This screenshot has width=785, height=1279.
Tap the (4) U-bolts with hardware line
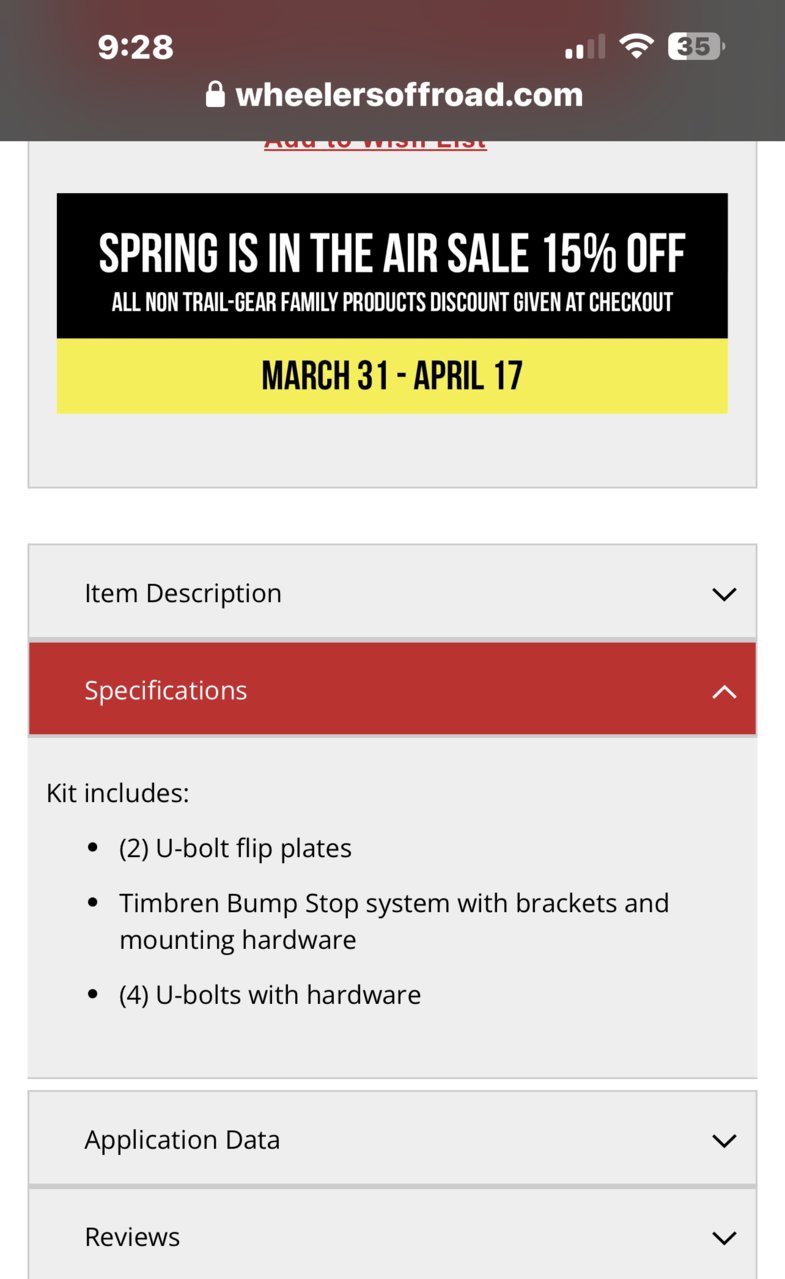(270, 995)
